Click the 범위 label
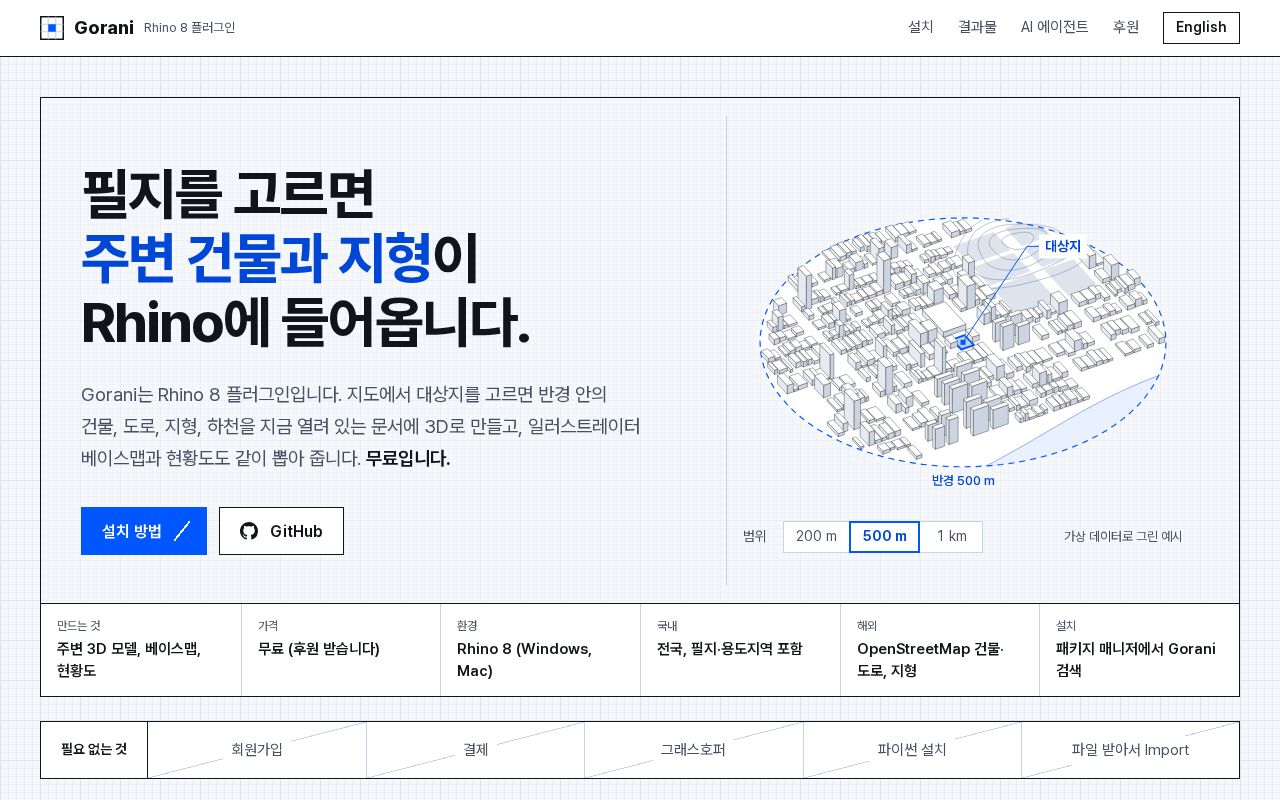Image resolution: width=1280 pixels, height=800 pixels. tap(755, 537)
